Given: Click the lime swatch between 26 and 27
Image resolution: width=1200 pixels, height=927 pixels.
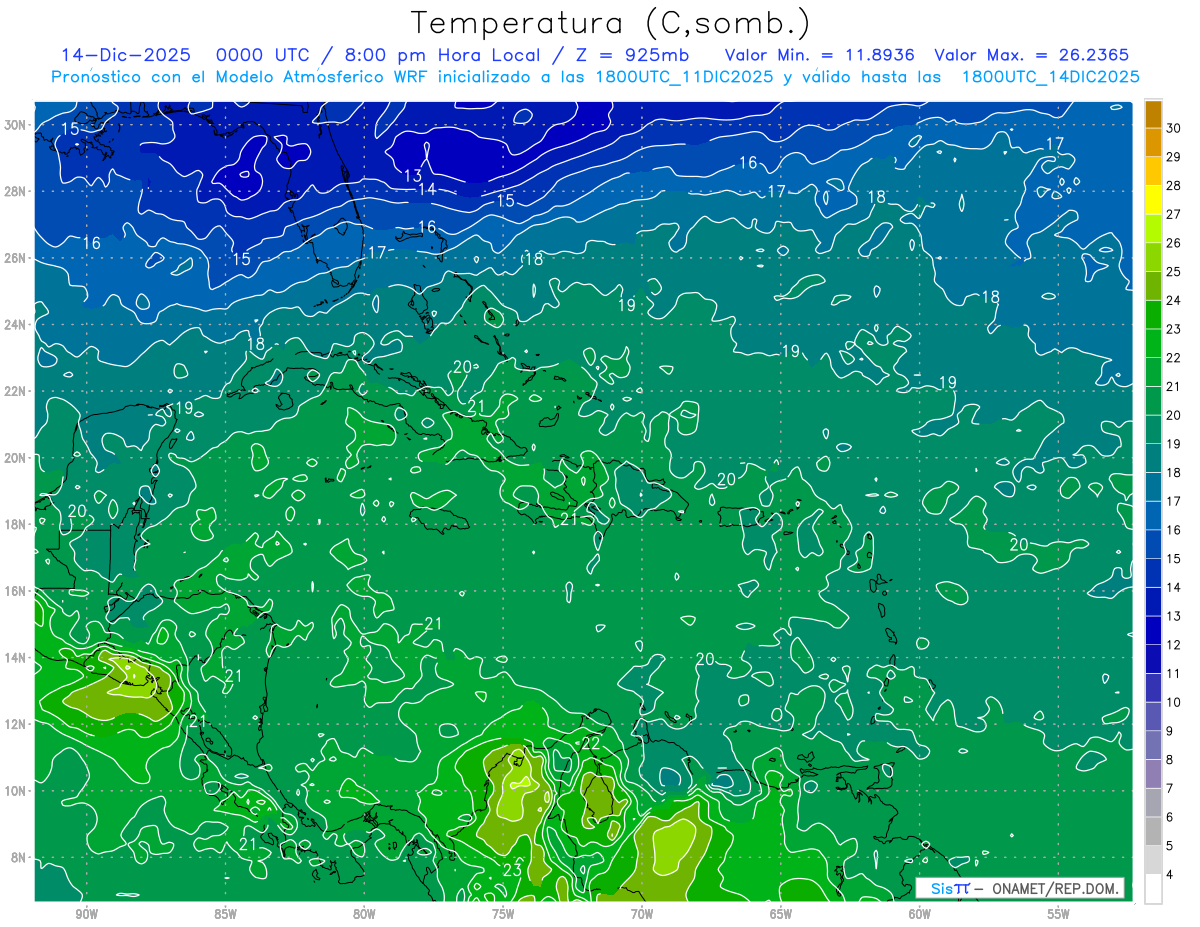Looking at the screenshot, I should click(x=1153, y=229).
